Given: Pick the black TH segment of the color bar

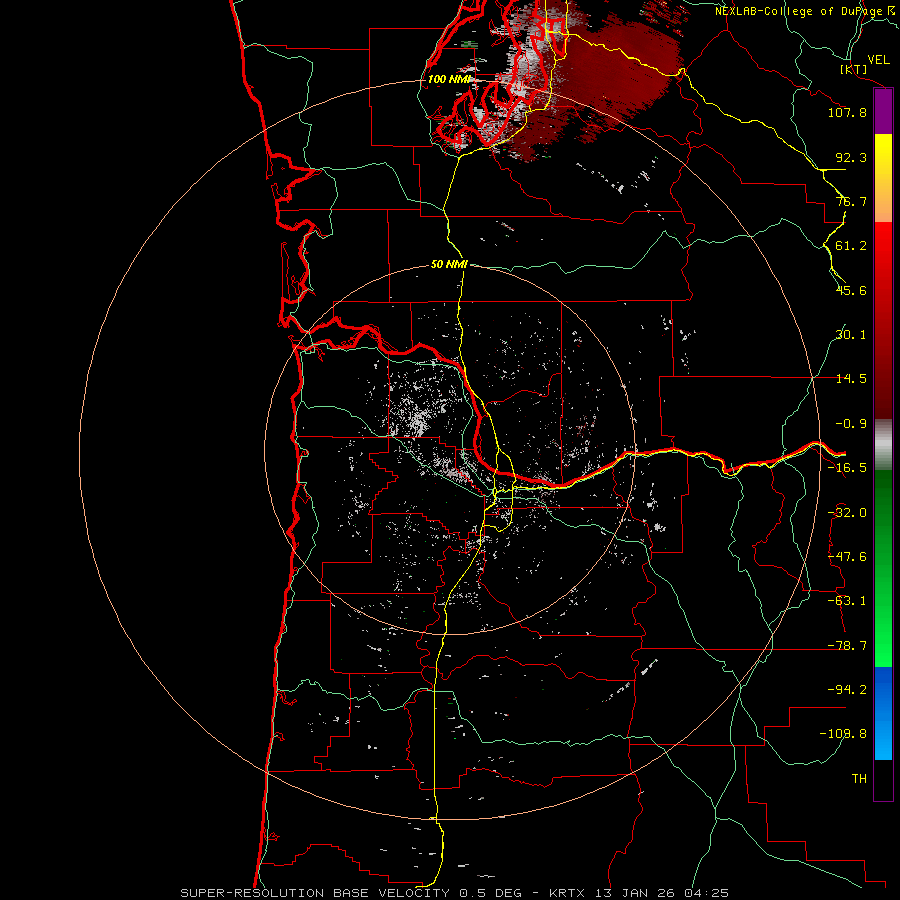Looking at the screenshot, I should (x=883, y=779).
